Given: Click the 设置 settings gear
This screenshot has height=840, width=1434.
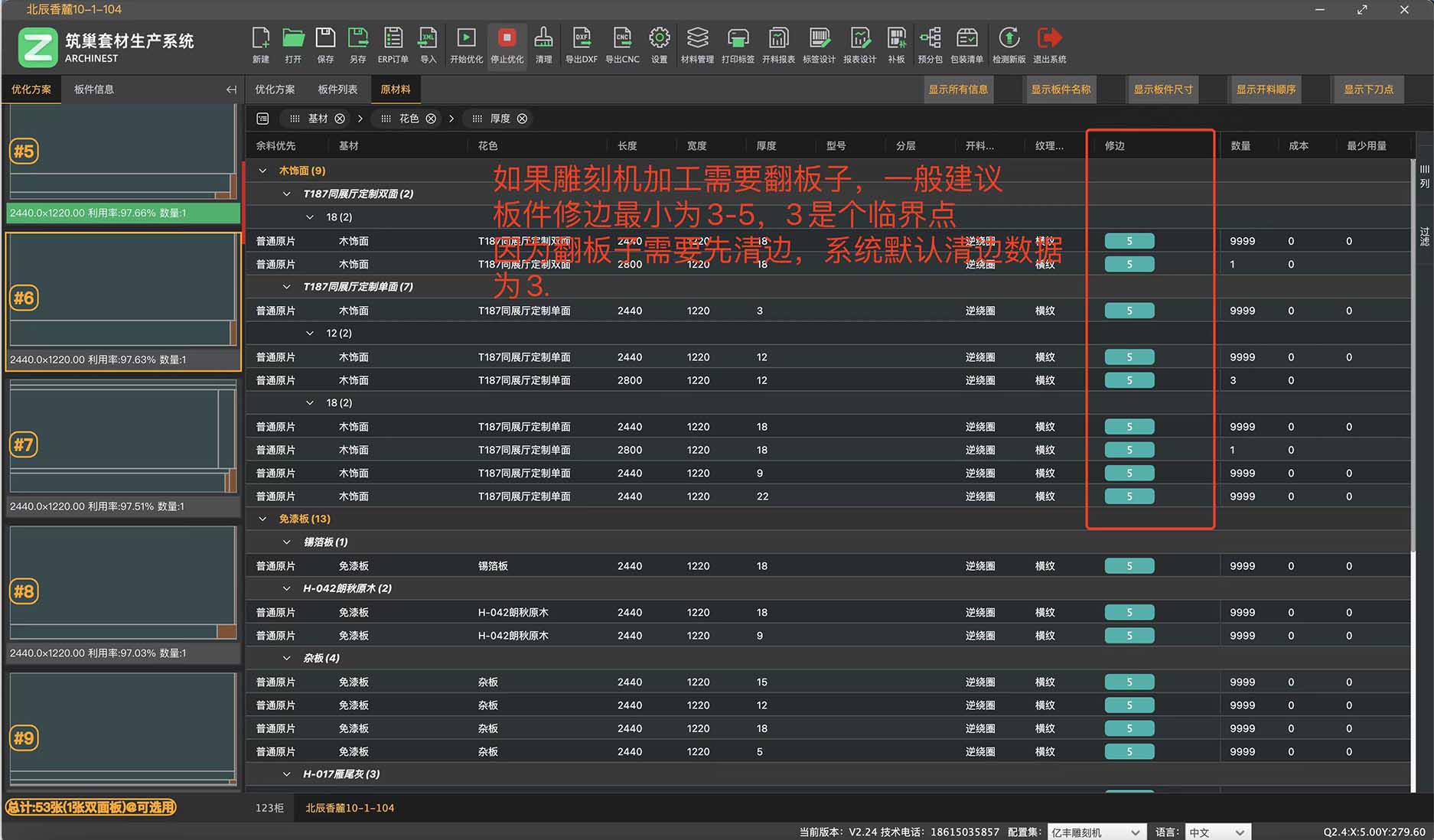Looking at the screenshot, I should tap(659, 44).
